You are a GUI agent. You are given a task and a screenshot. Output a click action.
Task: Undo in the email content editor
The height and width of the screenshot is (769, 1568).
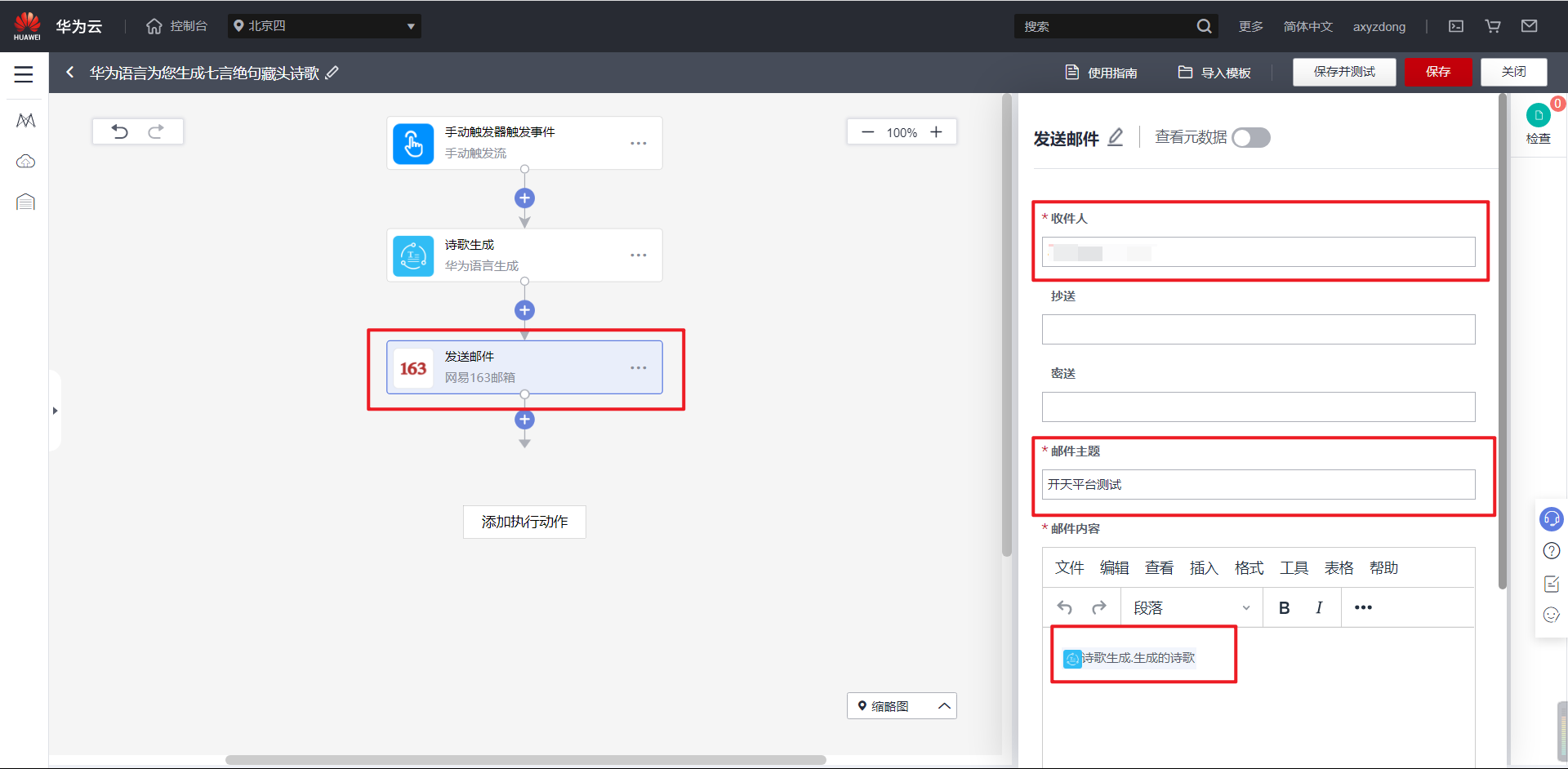point(1064,607)
